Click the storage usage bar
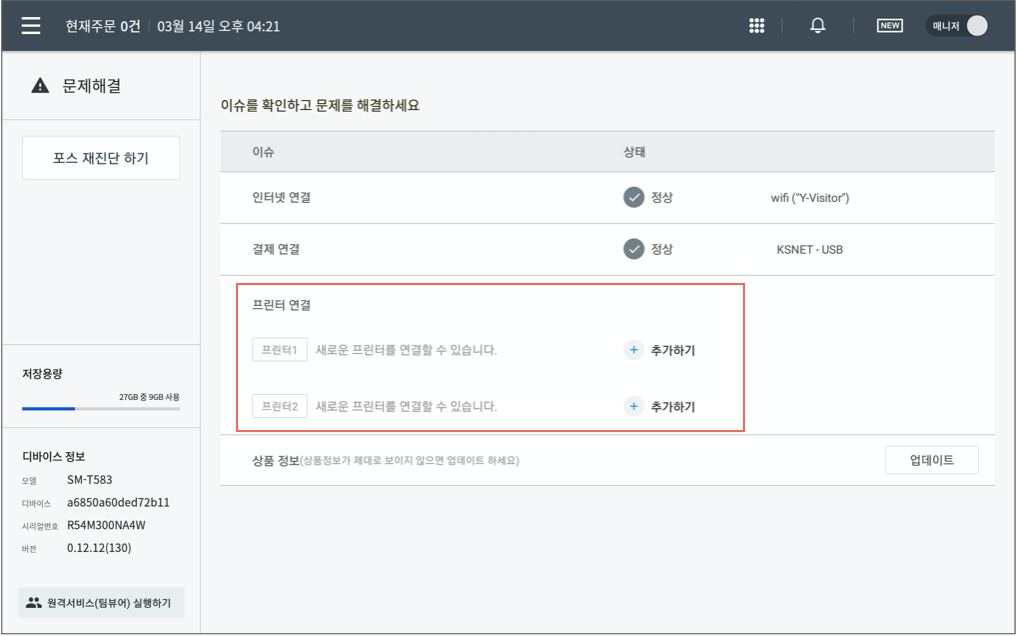 101,408
